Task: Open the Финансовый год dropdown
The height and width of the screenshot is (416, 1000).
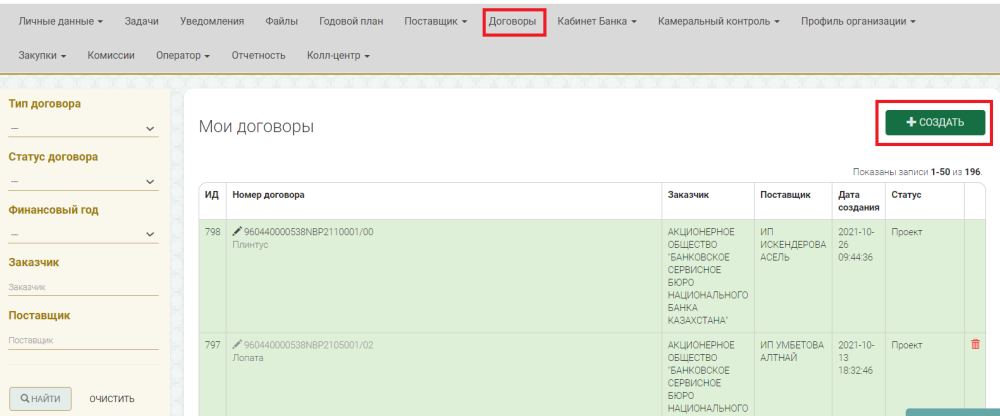Action: [x=83, y=234]
